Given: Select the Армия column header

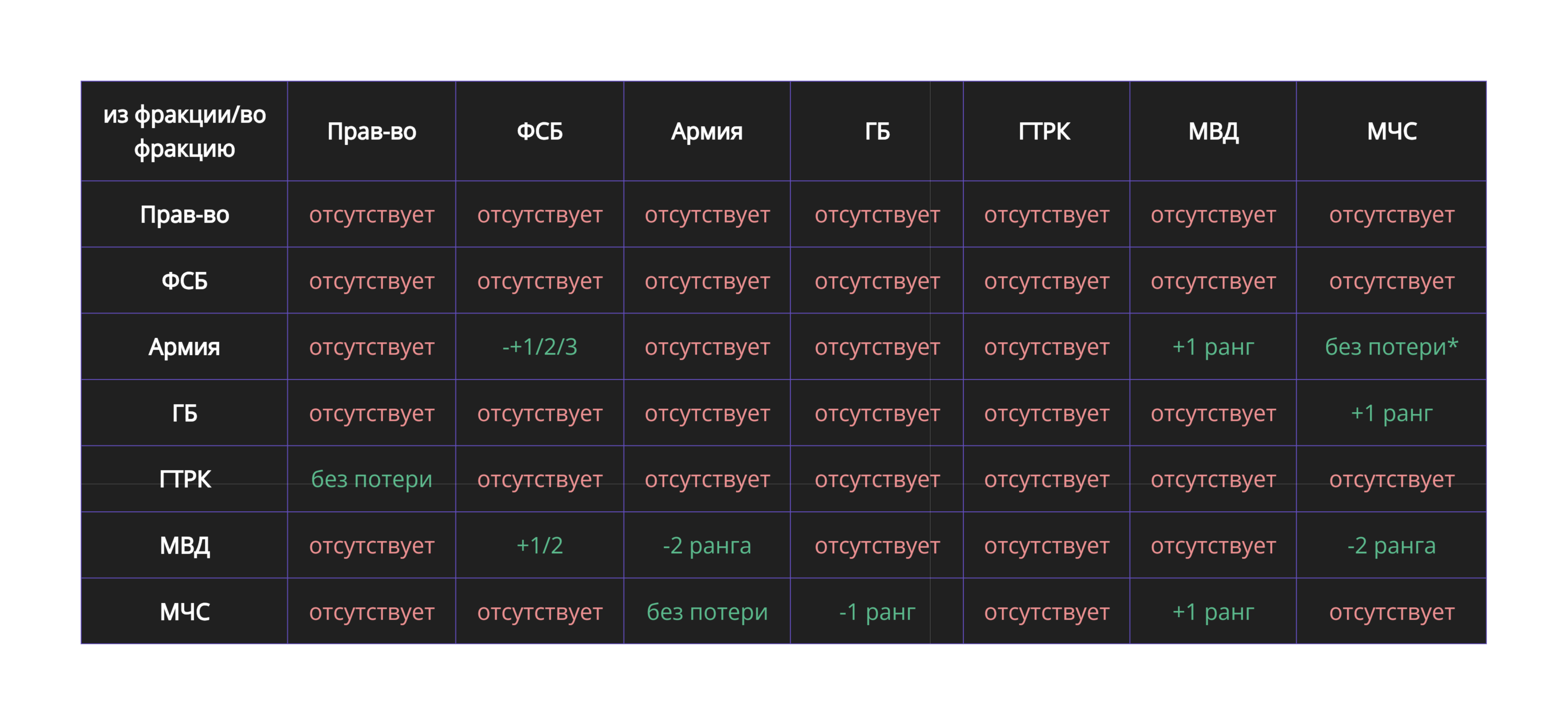Looking at the screenshot, I should point(707,131).
